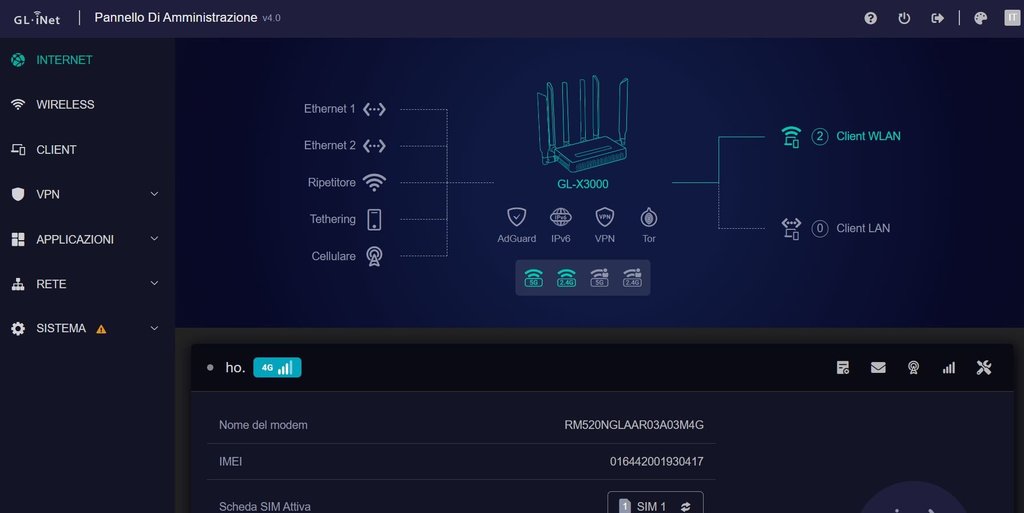Open the theme palette icon
Image resolution: width=1024 pixels, height=513 pixels.
click(x=980, y=18)
